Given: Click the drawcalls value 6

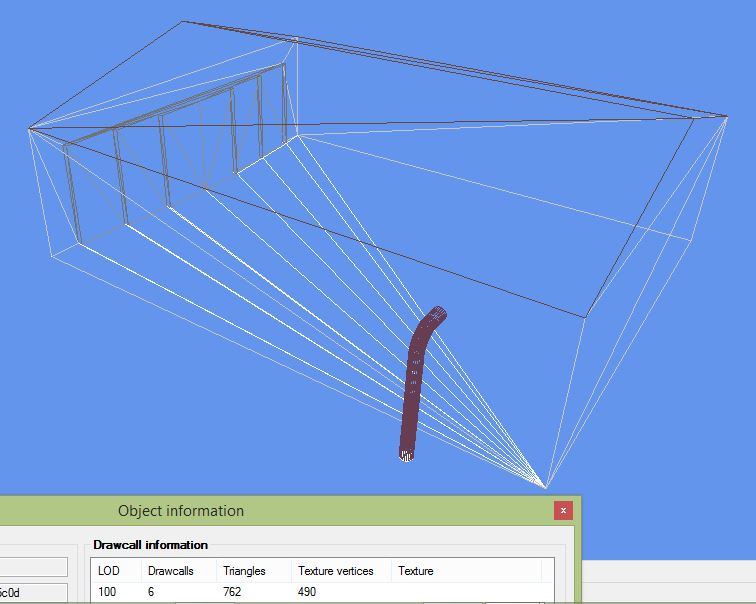Looking at the screenshot, I should (151, 591).
